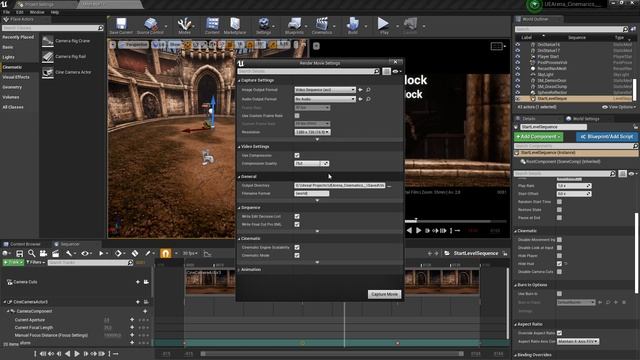Viewport: 640px width, 360px height.
Task: Open the Marketplace toolbar icon
Action: (x=235, y=24)
